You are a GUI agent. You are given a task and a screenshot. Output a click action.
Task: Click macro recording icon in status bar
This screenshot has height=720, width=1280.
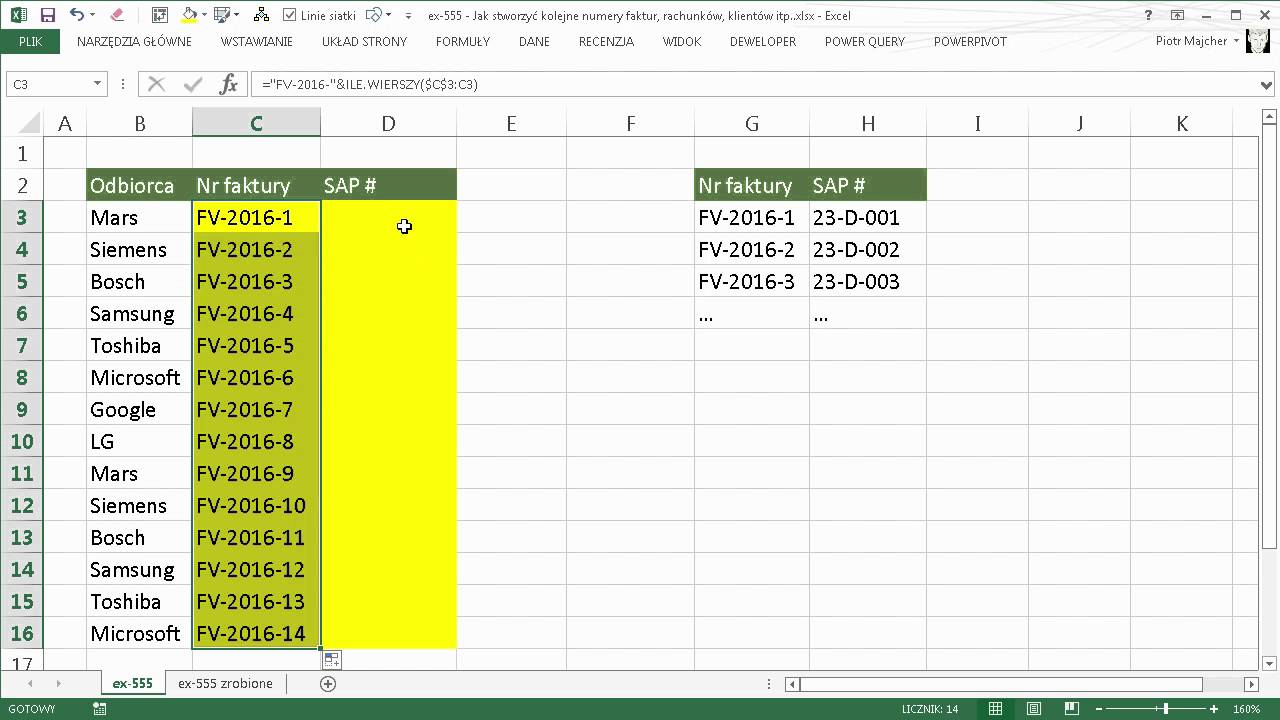pyautogui.click(x=100, y=709)
